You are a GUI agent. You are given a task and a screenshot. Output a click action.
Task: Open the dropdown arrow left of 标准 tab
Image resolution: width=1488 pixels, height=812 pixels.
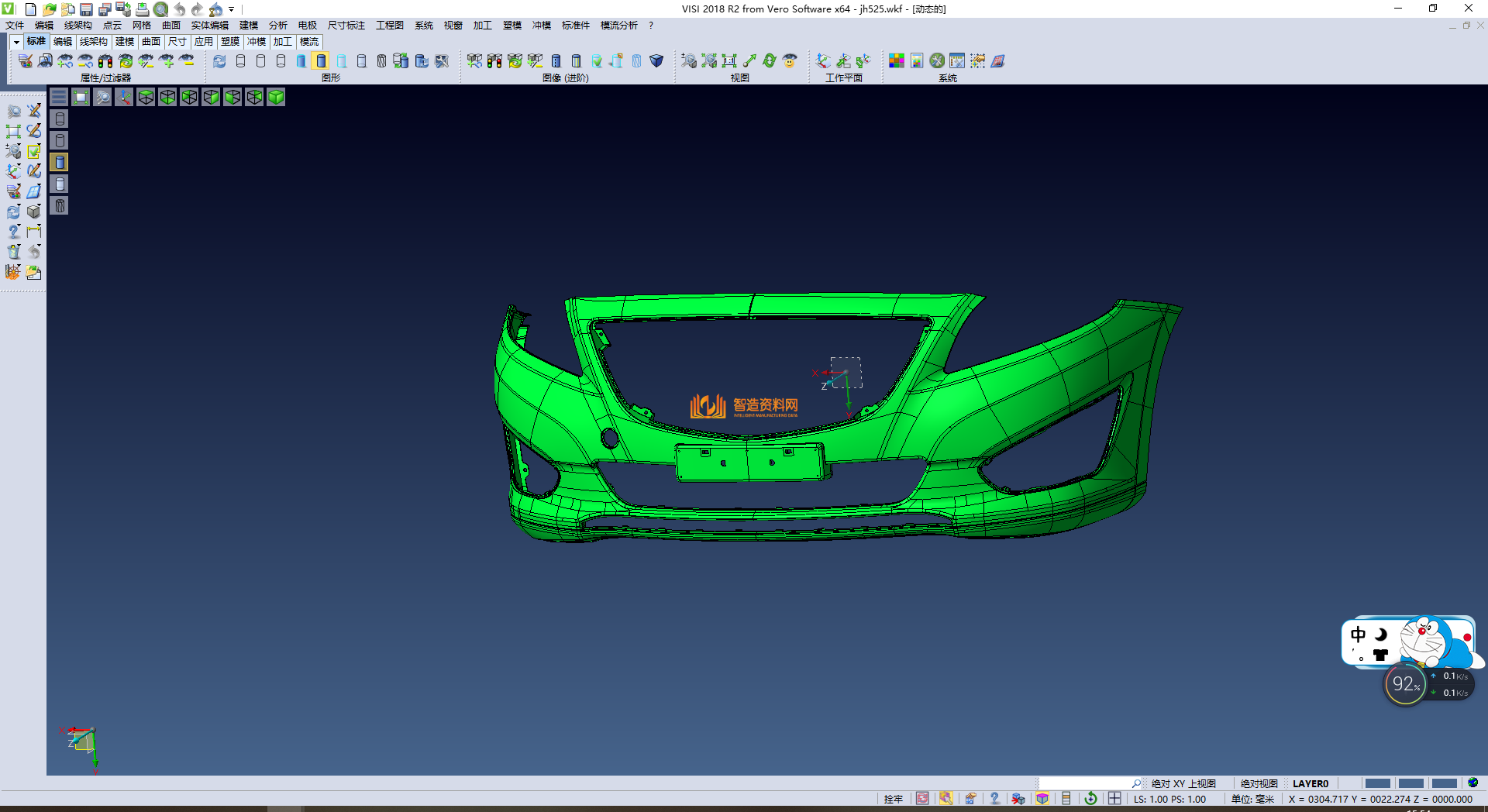[16, 42]
